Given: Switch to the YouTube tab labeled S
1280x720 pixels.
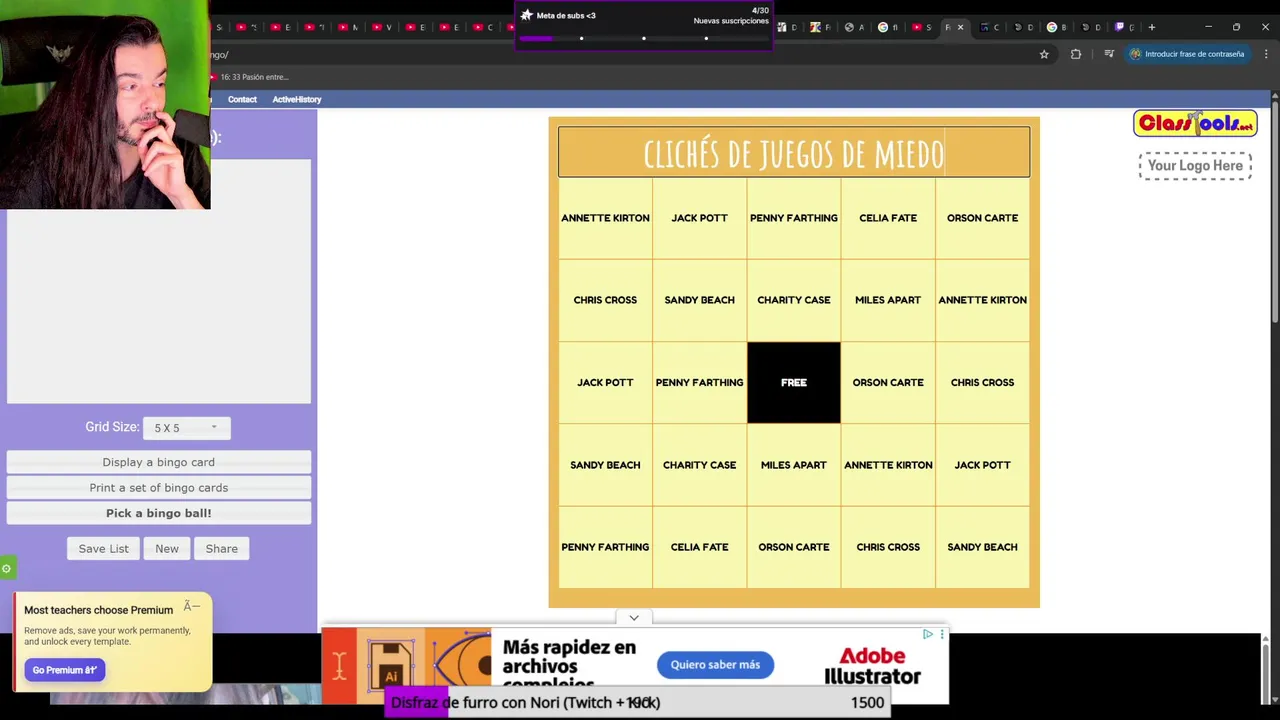Looking at the screenshot, I should click(920, 27).
